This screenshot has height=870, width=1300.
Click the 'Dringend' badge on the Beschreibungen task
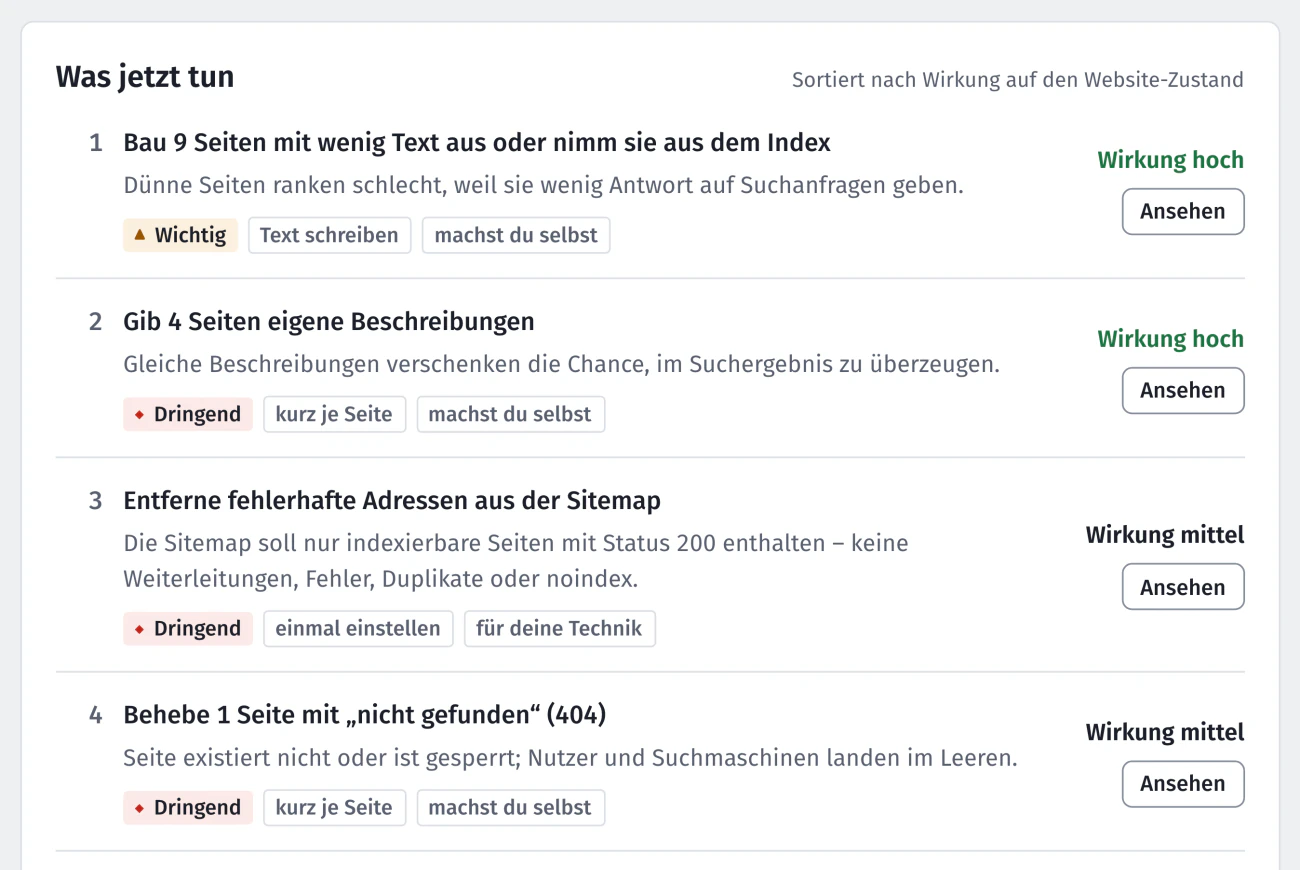pyautogui.click(x=188, y=415)
